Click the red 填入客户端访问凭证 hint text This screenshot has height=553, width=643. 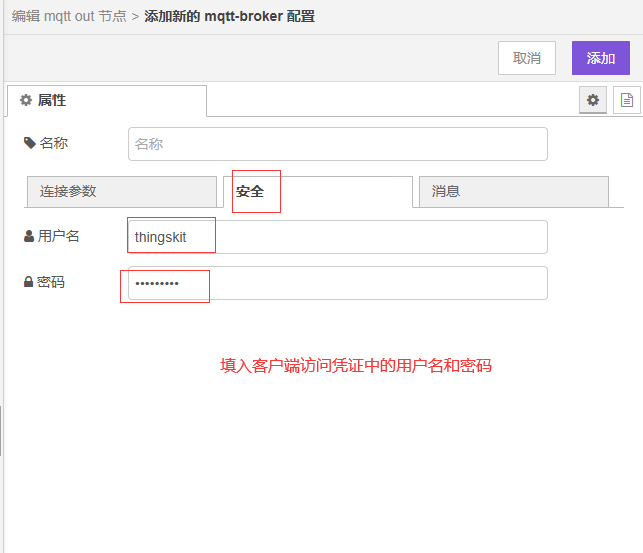356,366
